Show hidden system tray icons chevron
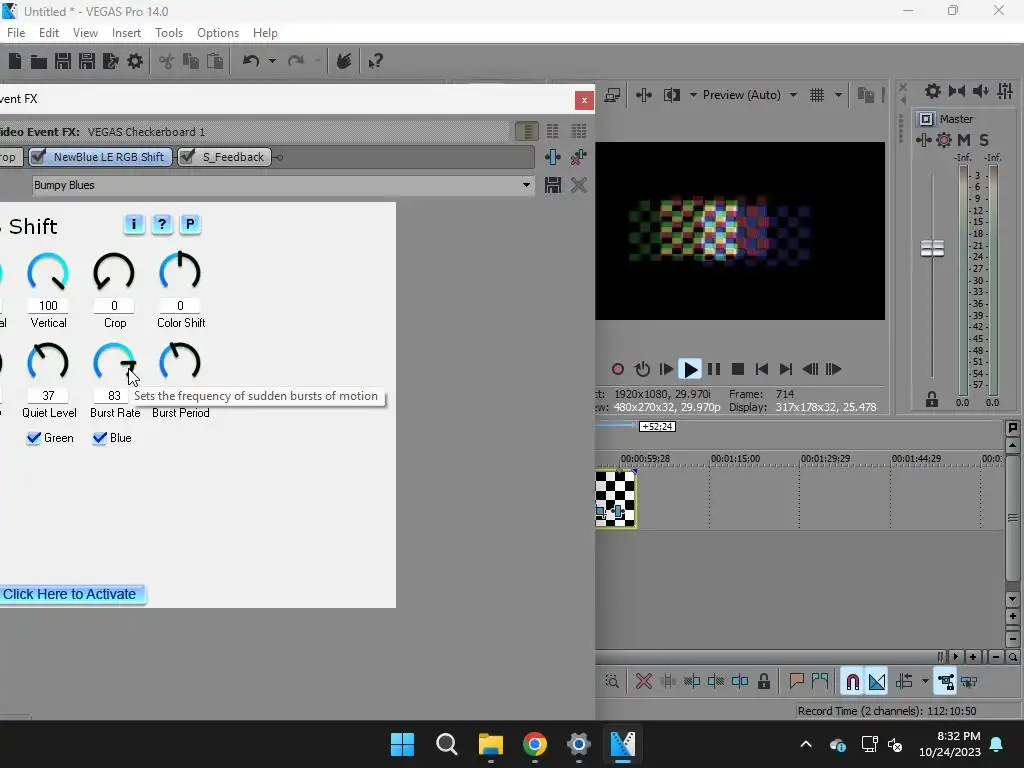Screen dimensions: 1024x768 [806, 744]
